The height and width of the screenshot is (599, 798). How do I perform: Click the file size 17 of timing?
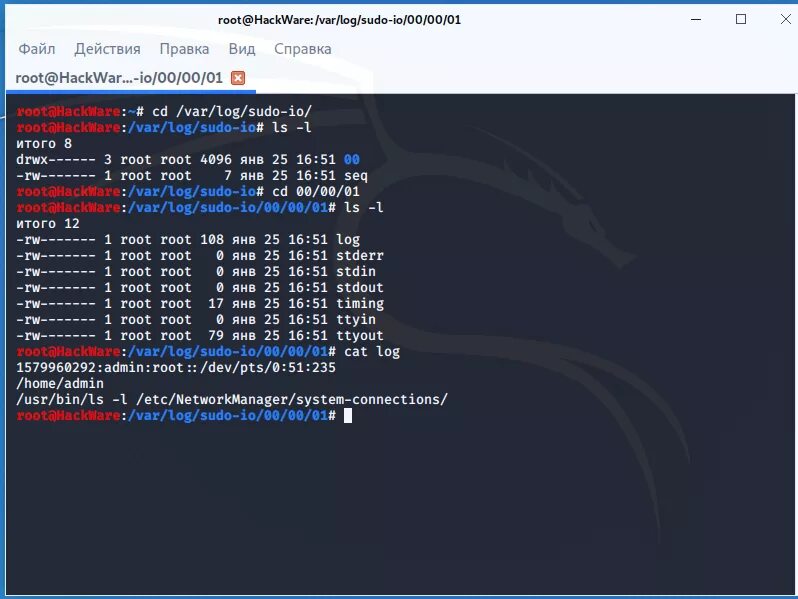(216, 304)
